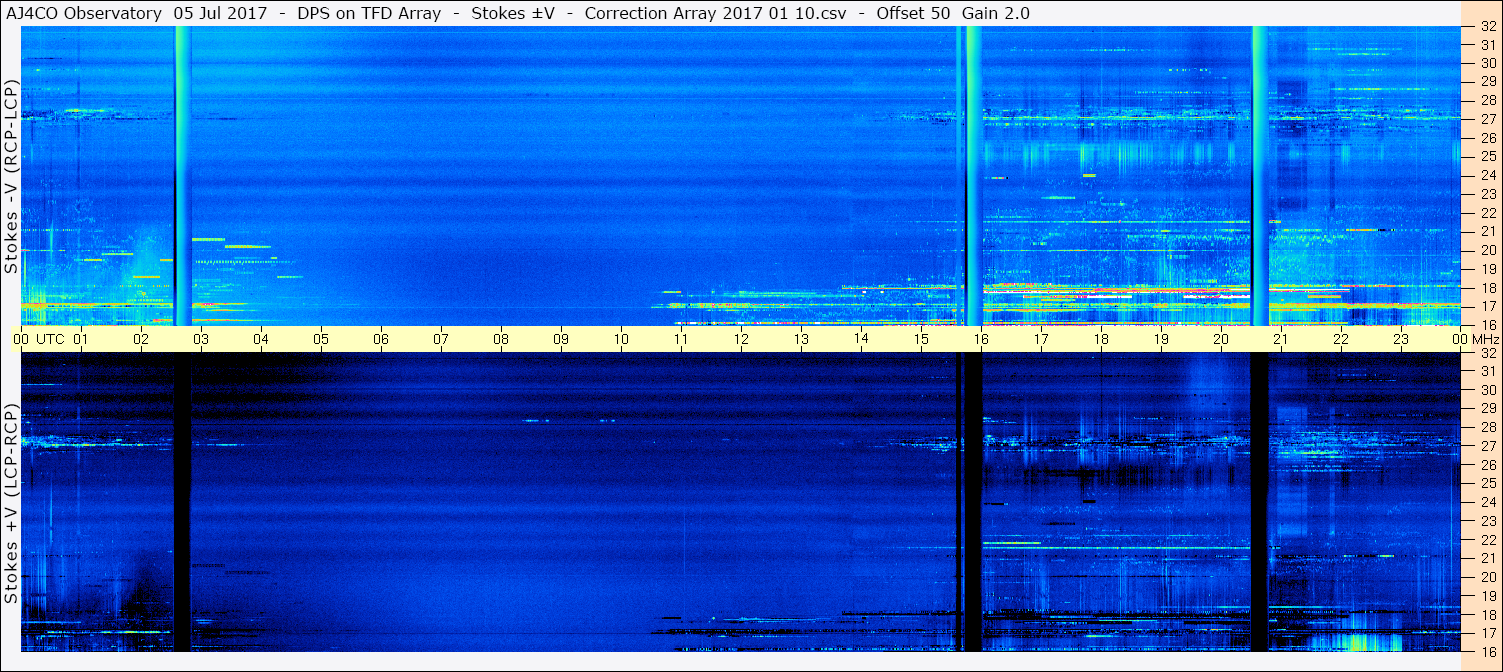Select the 08 hour marker on time axis

point(501,339)
